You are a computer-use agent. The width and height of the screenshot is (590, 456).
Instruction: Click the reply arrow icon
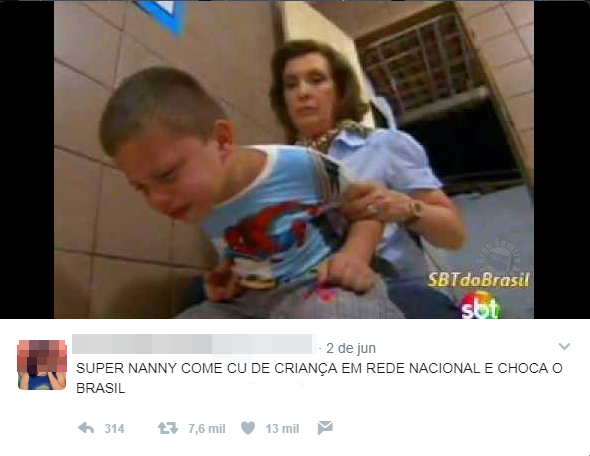click(x=86, y=428)
